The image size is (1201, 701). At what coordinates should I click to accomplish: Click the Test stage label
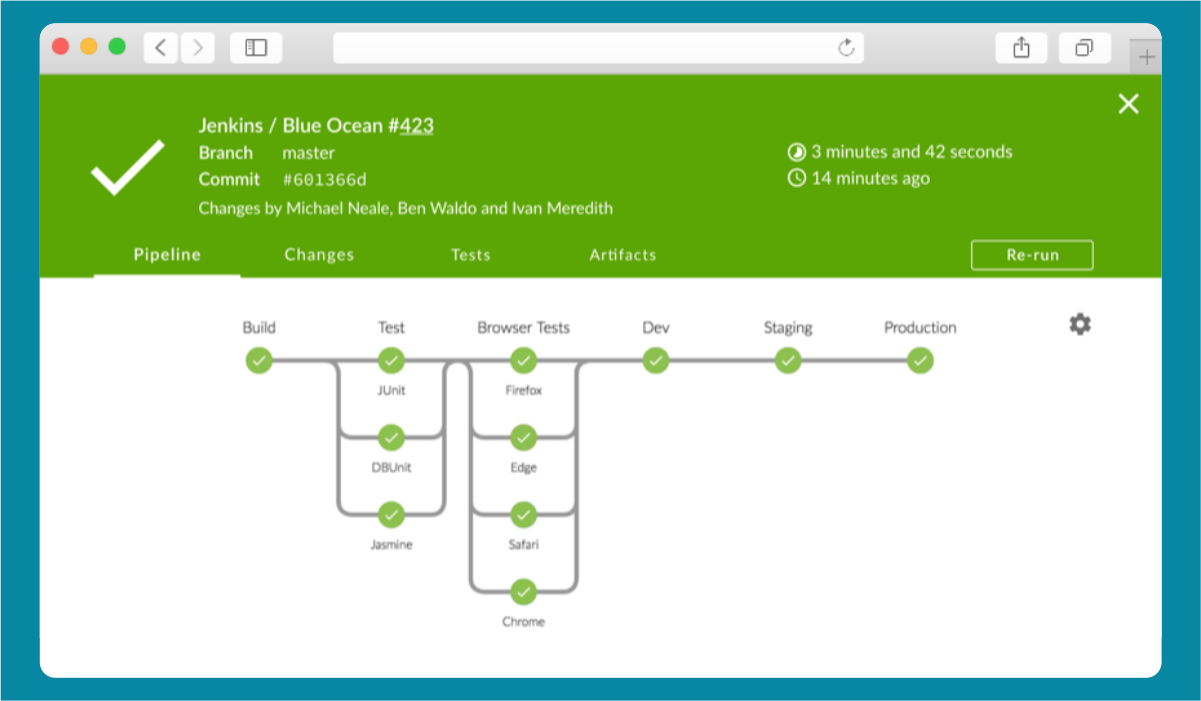(x=391, y=327)
